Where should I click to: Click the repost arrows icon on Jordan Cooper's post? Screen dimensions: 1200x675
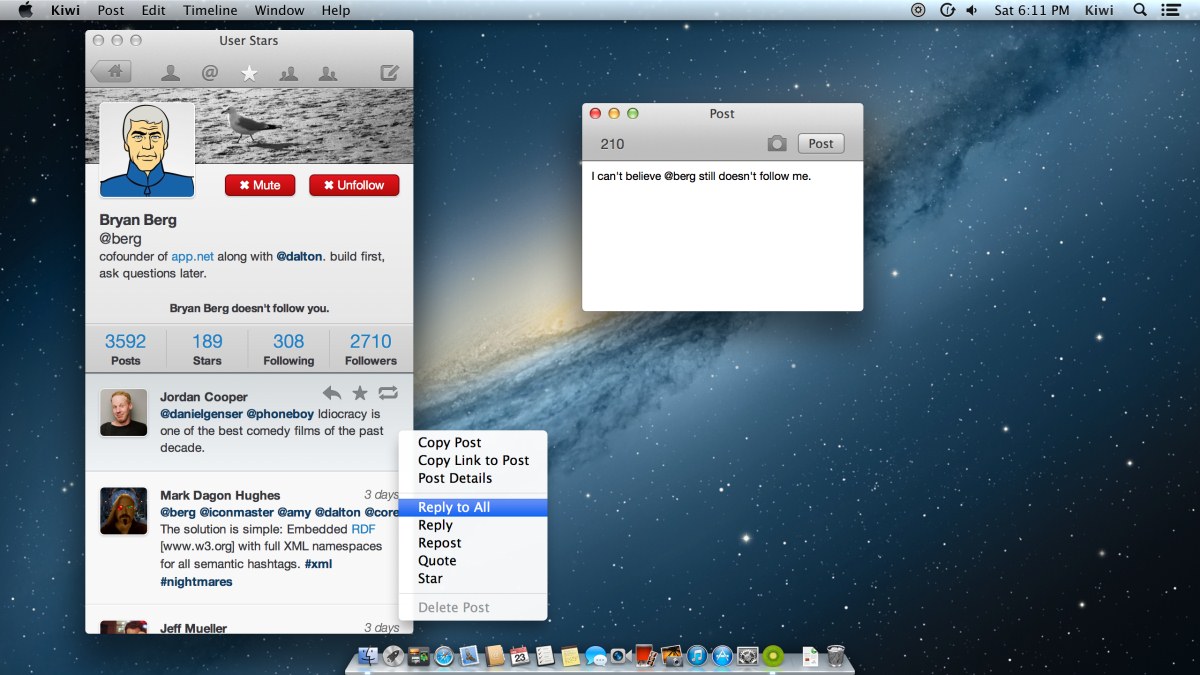[388, 393]
